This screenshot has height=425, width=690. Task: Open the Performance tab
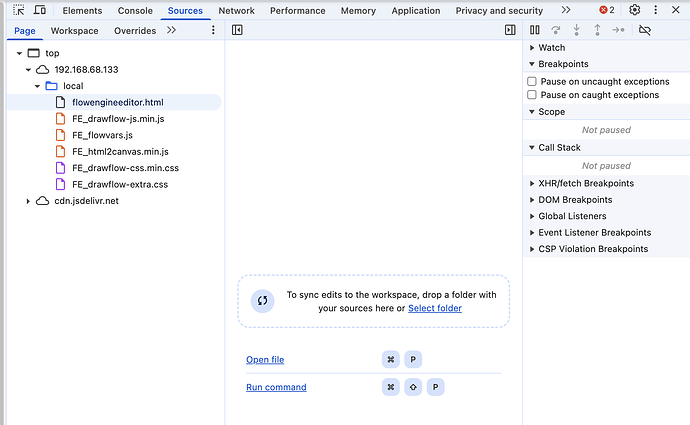pos(297,11)
